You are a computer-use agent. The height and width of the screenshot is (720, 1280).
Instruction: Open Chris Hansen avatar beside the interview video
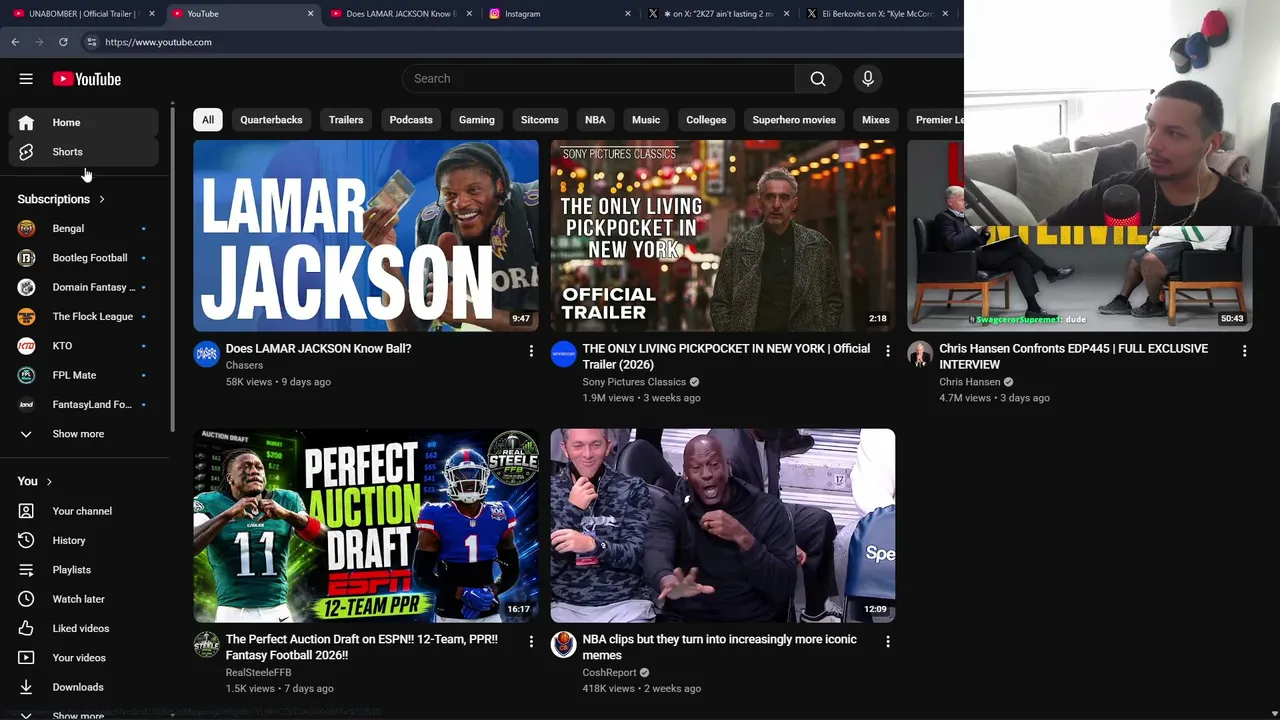pos(920,354)
